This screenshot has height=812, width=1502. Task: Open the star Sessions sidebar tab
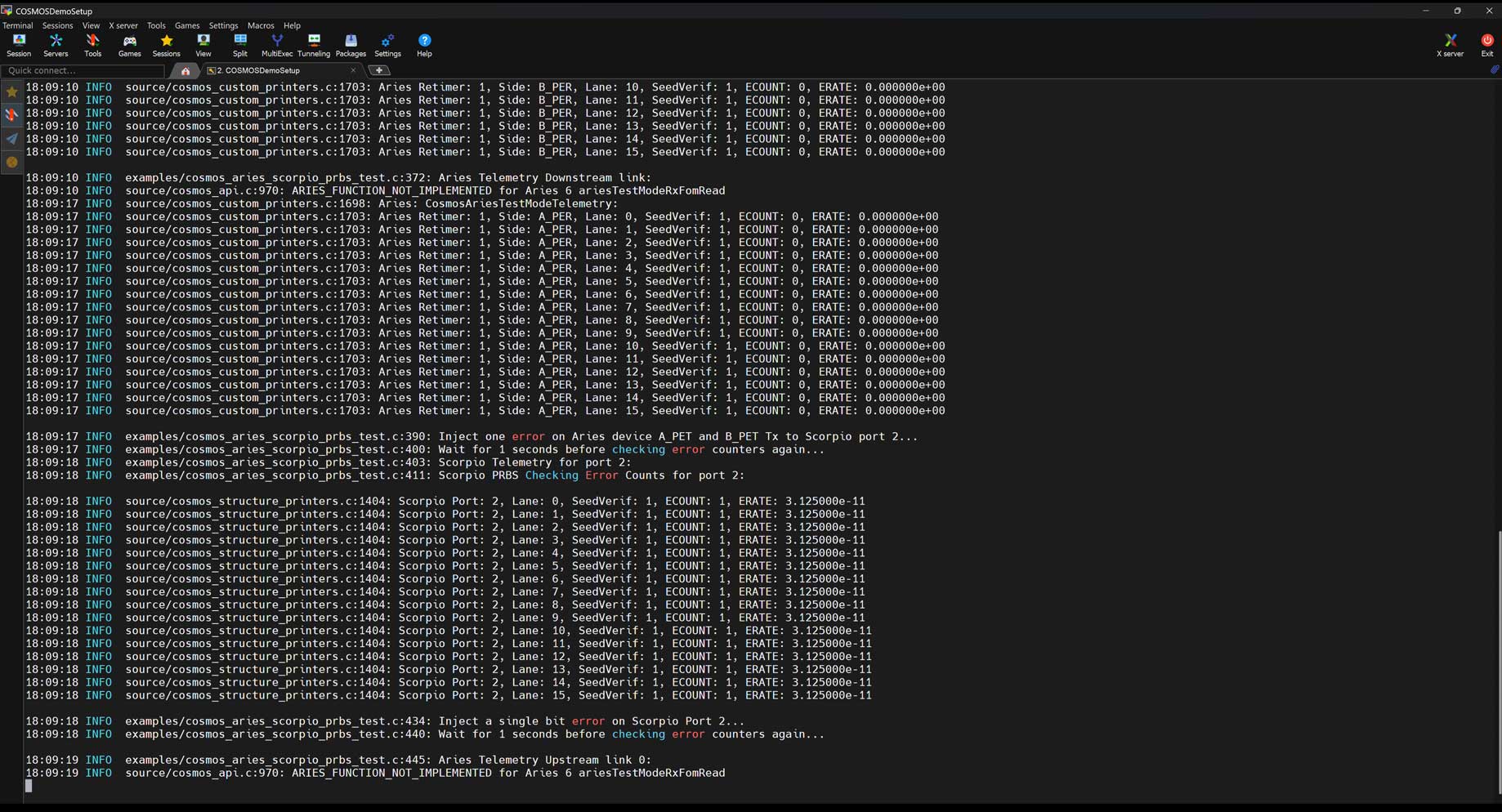(11, 92)
